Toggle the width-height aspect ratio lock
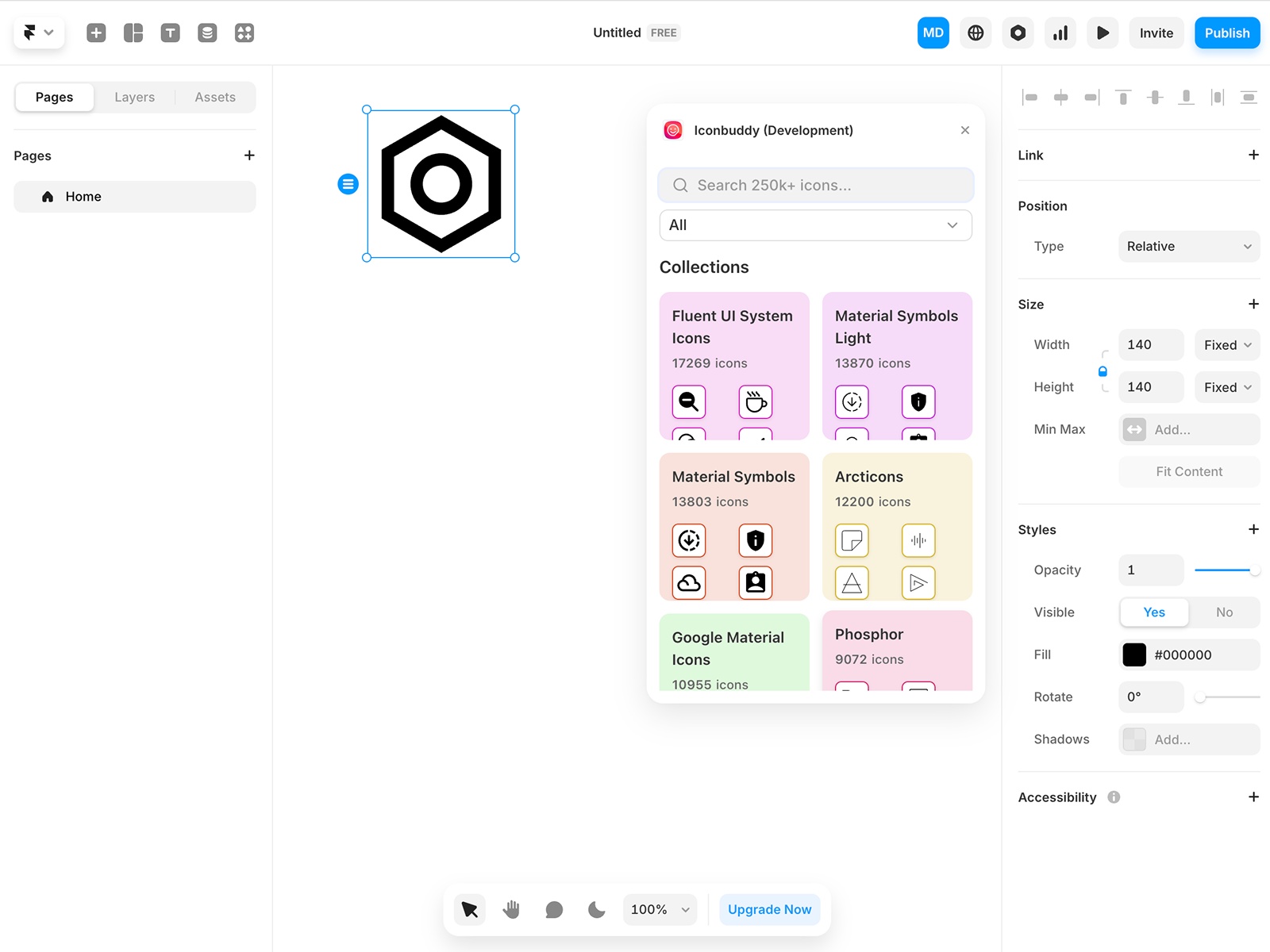This screenshot has height=952, width=1270. coord(1103,370)
